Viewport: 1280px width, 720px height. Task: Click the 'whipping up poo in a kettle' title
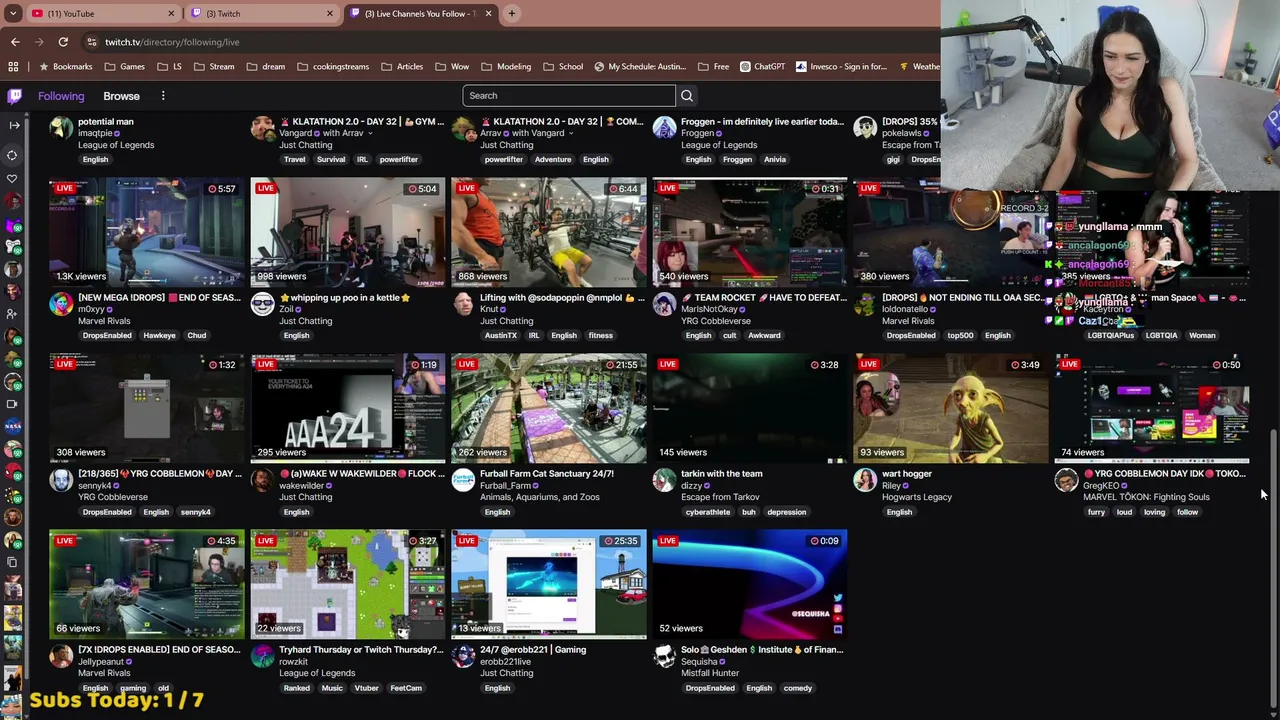click(x=345, y=298)
